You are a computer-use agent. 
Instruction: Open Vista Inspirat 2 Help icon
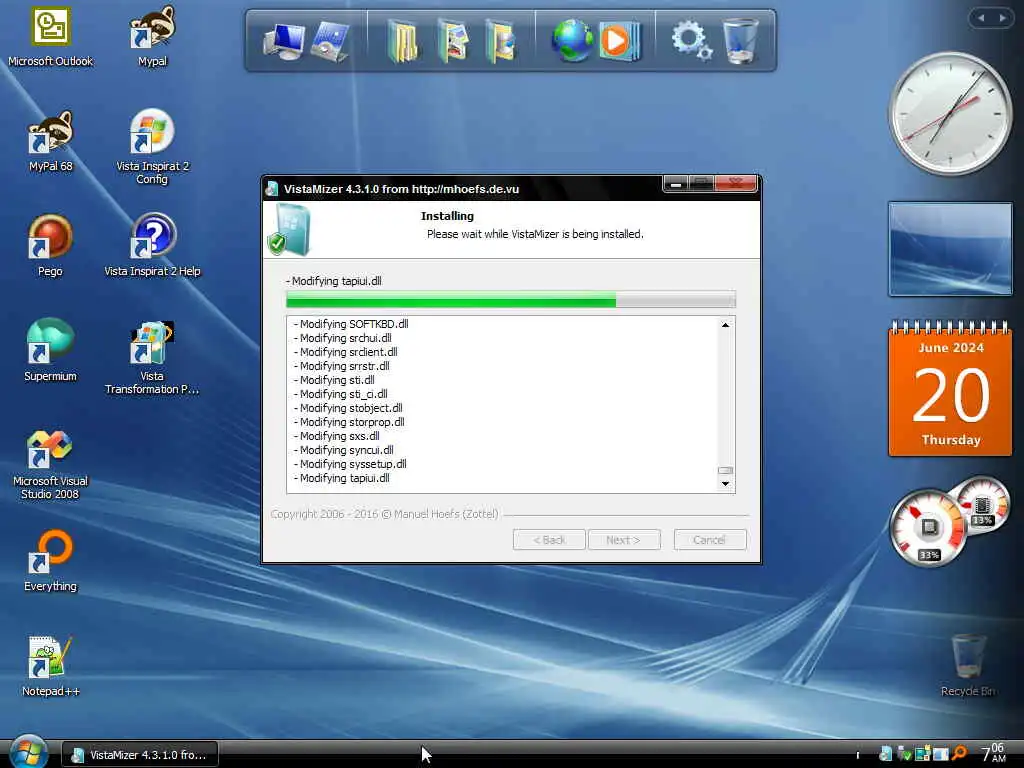pos(152,246)
